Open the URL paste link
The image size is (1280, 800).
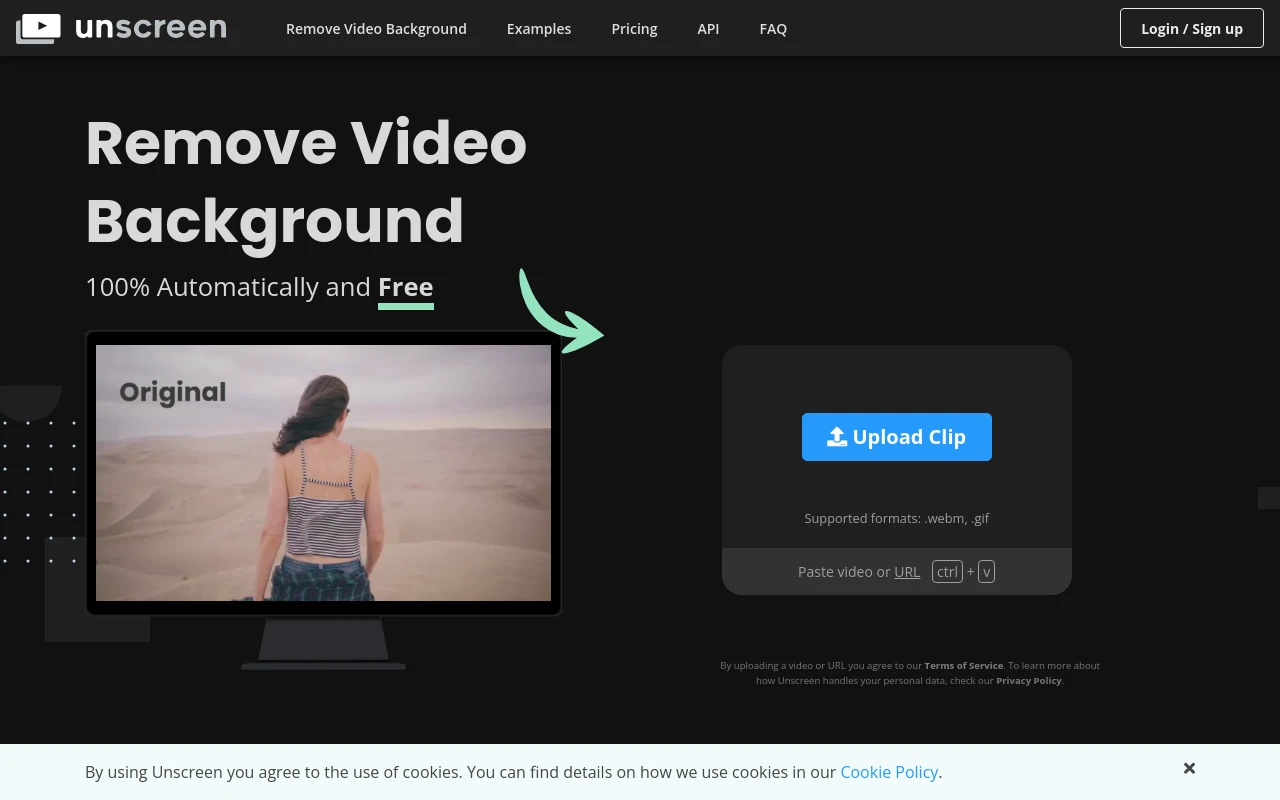pyautogui.click(x=906, y=571)
